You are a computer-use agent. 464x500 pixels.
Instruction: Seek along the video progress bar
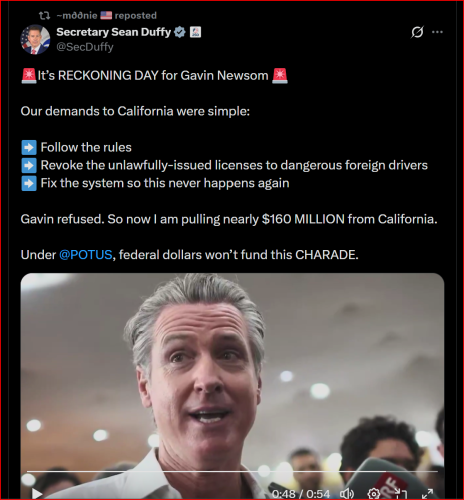click(232, 471)
